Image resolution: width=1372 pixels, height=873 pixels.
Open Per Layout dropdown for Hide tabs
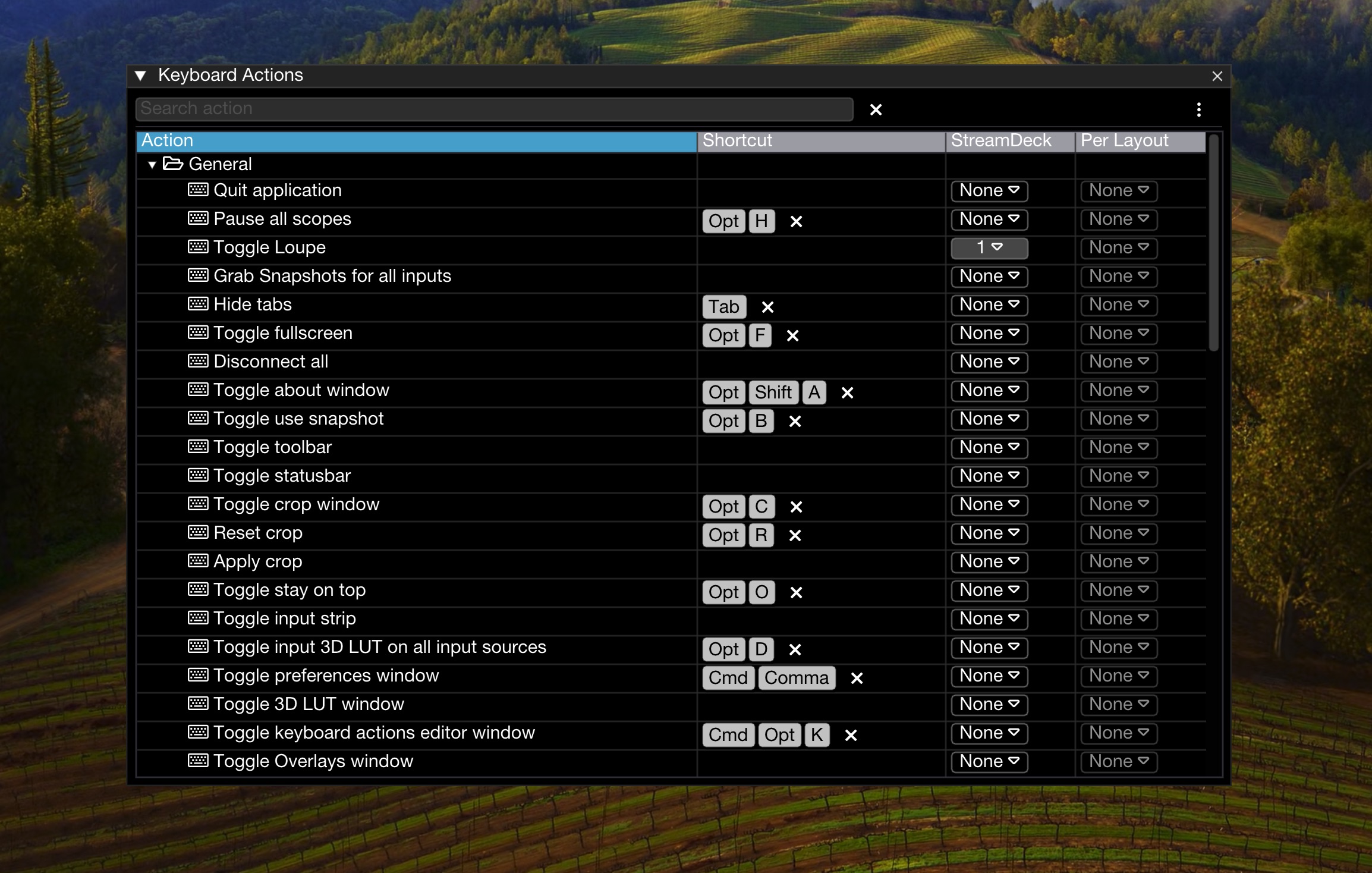(1118, 304)
